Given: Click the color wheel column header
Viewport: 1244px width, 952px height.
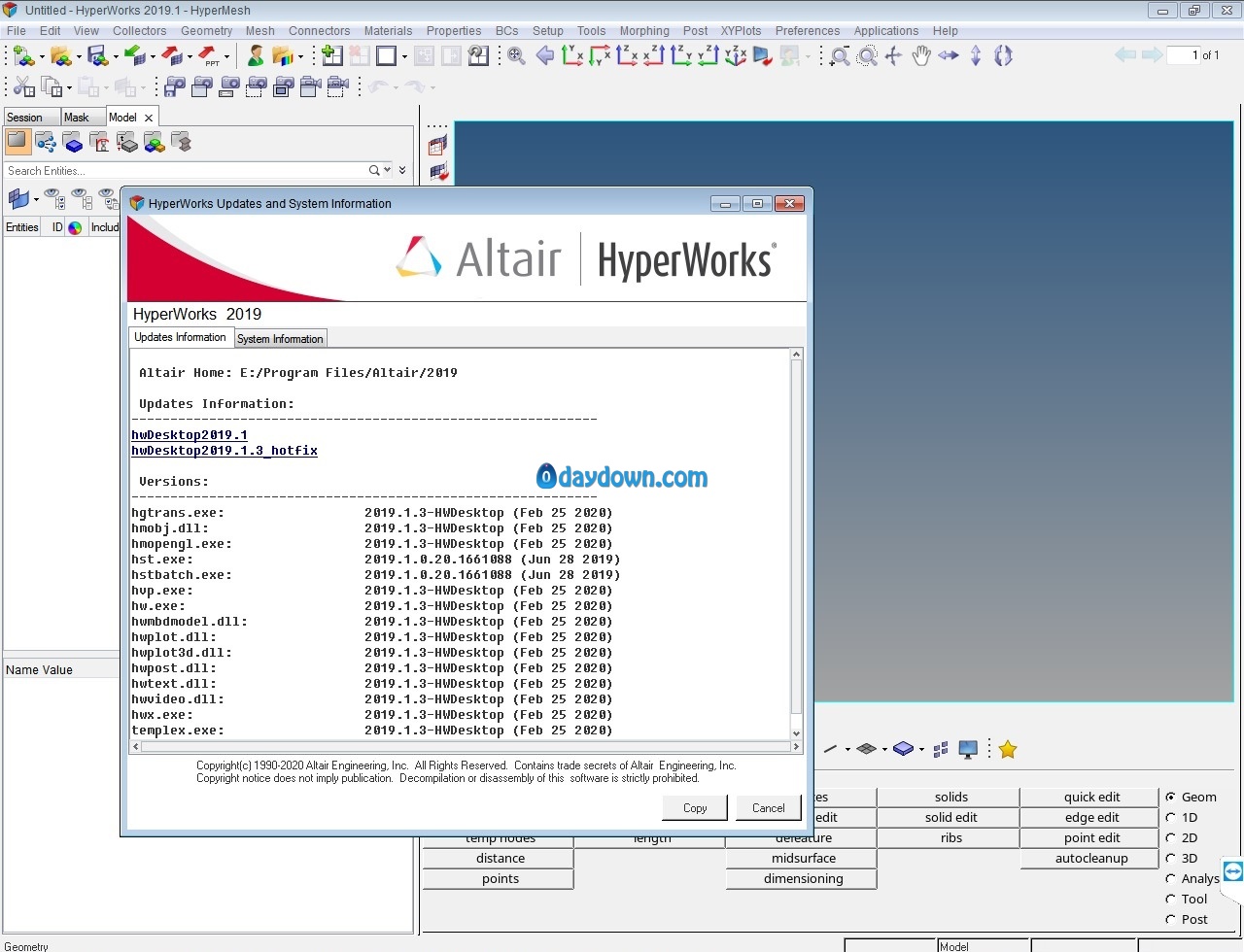Looking at the screenshot, I should [x=75, y=227].
